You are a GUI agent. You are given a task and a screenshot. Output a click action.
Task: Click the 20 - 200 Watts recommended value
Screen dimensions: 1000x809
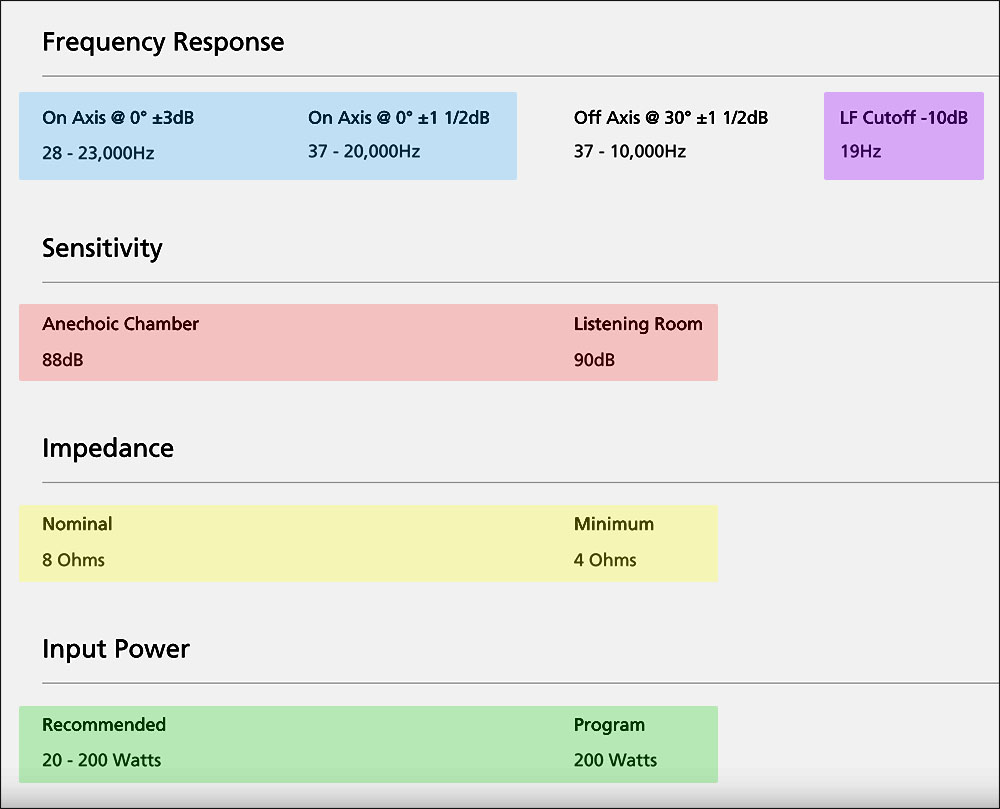(x=101, y=760)
